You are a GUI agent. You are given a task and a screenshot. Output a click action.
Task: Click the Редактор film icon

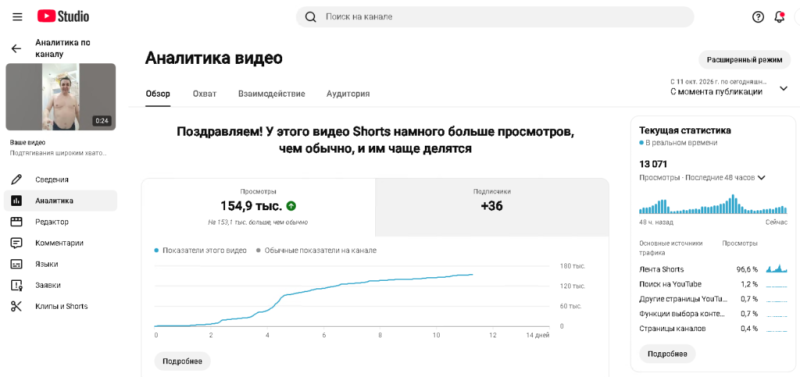pos(16,222)
